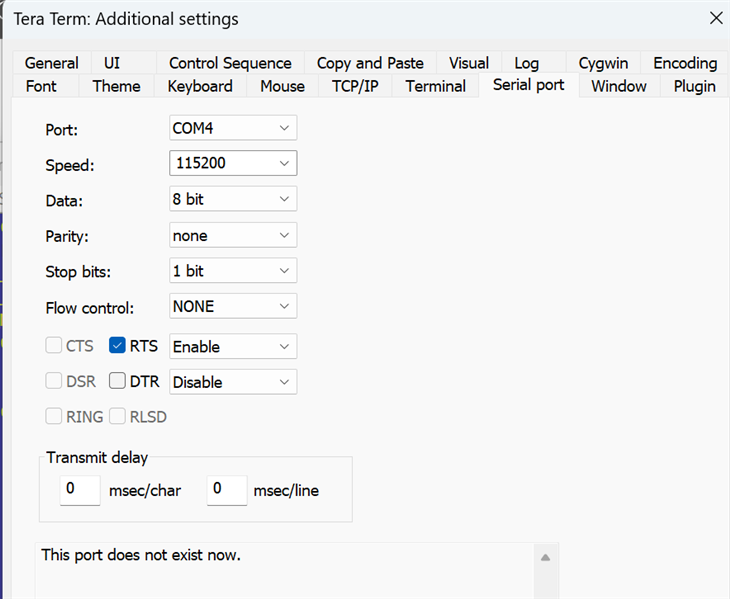Click the 'Data:' label
This screenshot has width=730, height=599.
(x=64, y=201)
